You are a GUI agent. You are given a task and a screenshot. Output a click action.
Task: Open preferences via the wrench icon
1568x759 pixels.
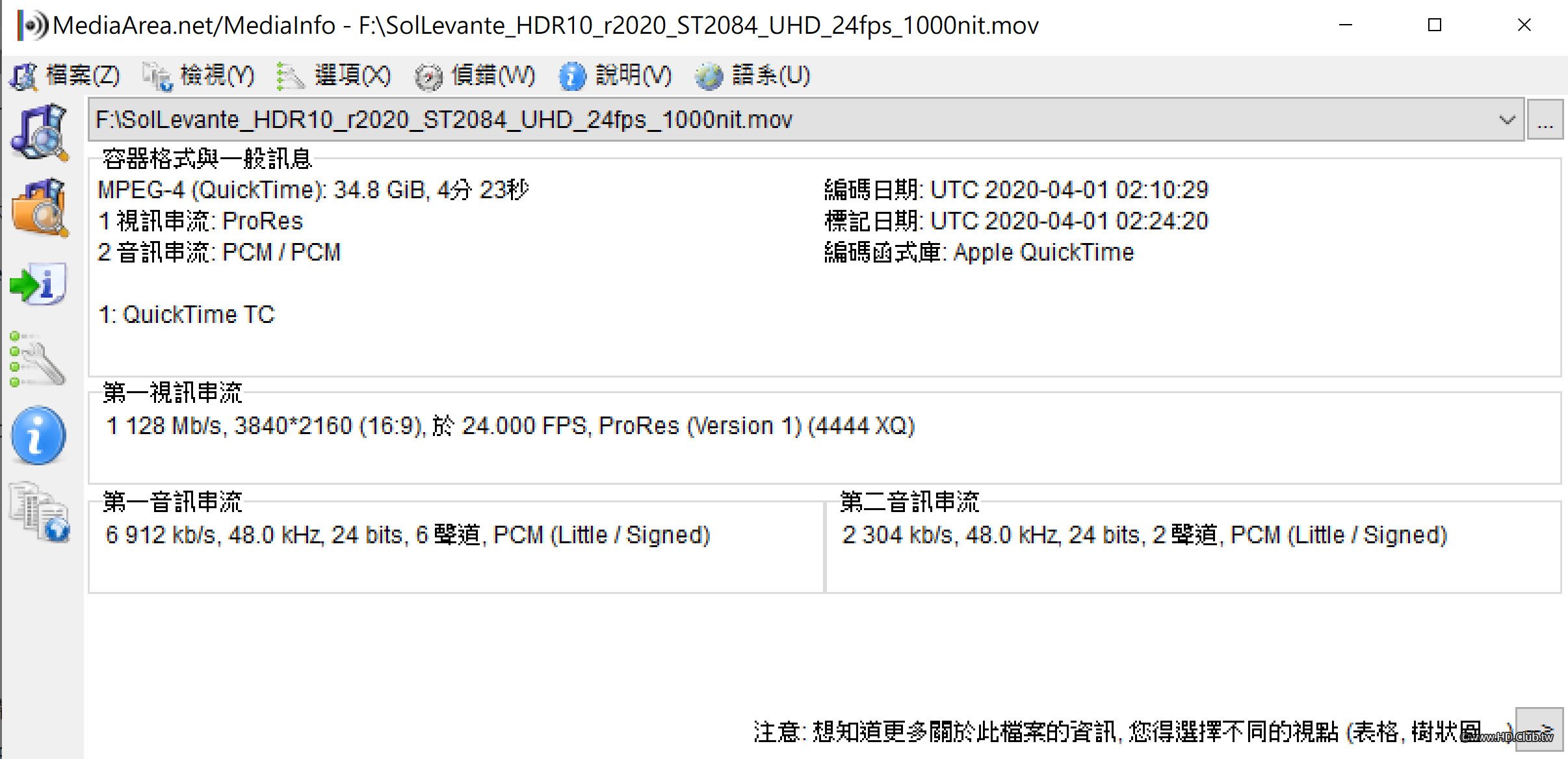38,359
